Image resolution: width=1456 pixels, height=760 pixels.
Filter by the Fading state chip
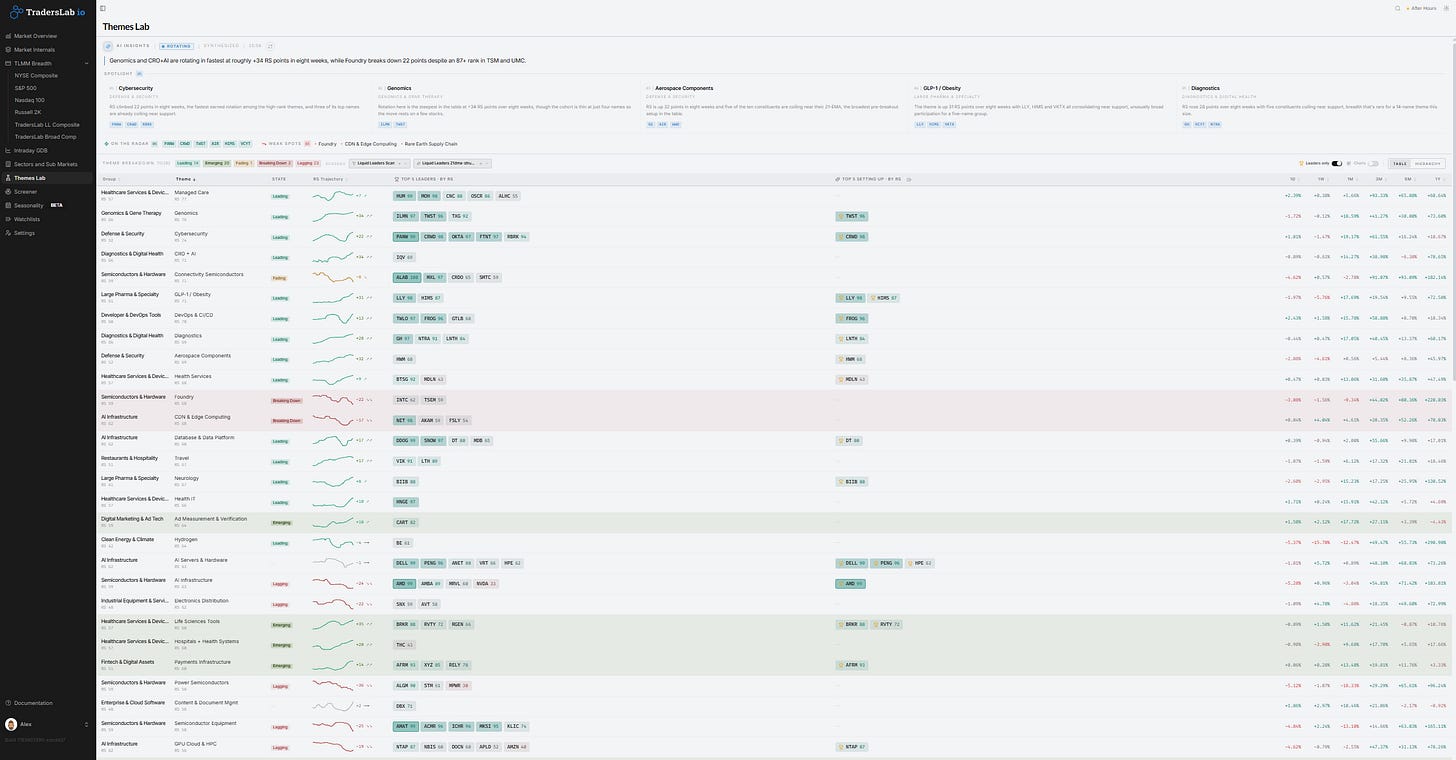click(243, 163)
